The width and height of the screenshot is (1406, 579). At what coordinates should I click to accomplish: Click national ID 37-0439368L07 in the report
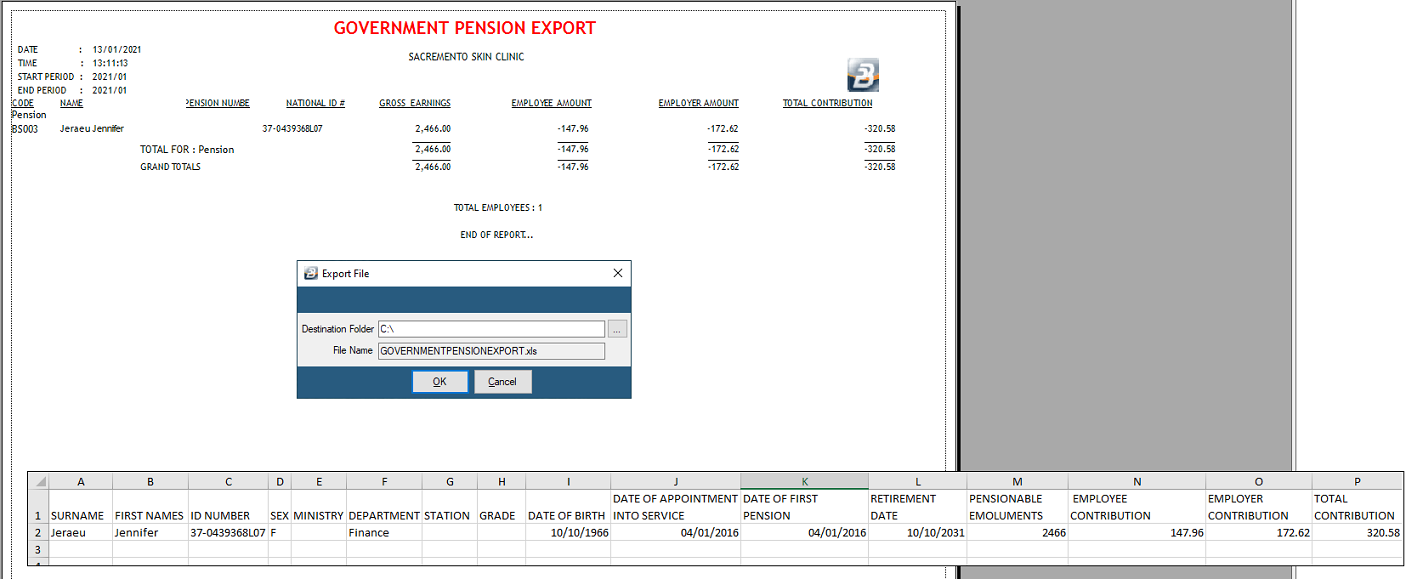coord(292,129)
